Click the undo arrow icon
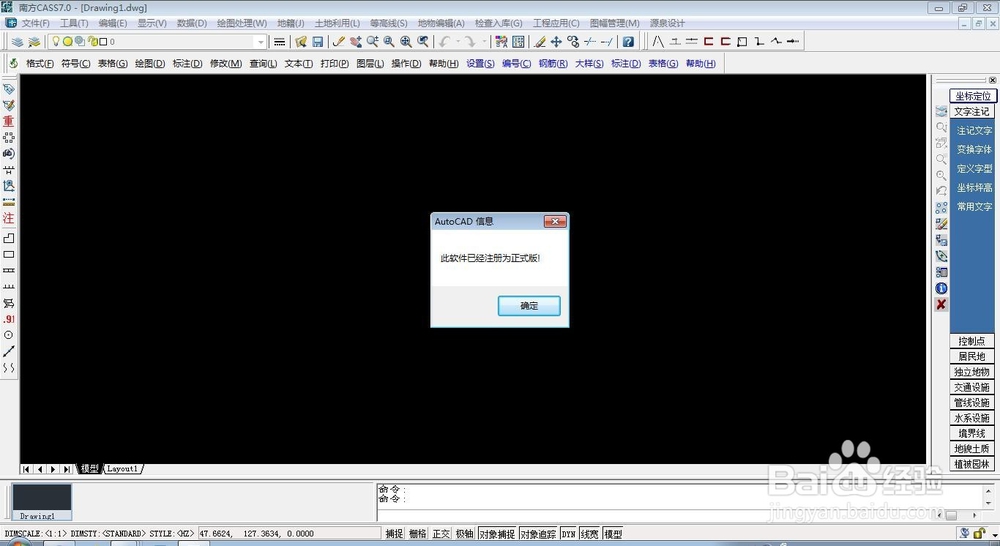 click(x=445, y=41)
